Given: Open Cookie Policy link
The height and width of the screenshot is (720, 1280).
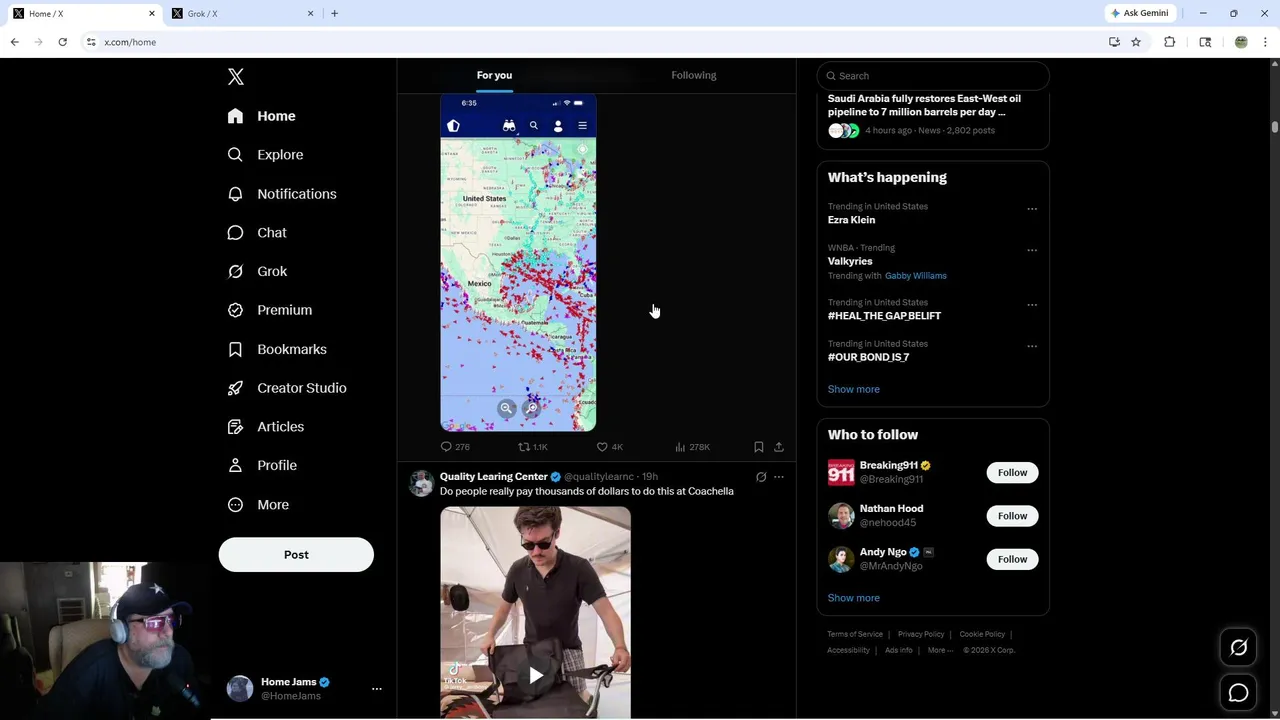Looking at the screenshot, I should pos(982,634).
